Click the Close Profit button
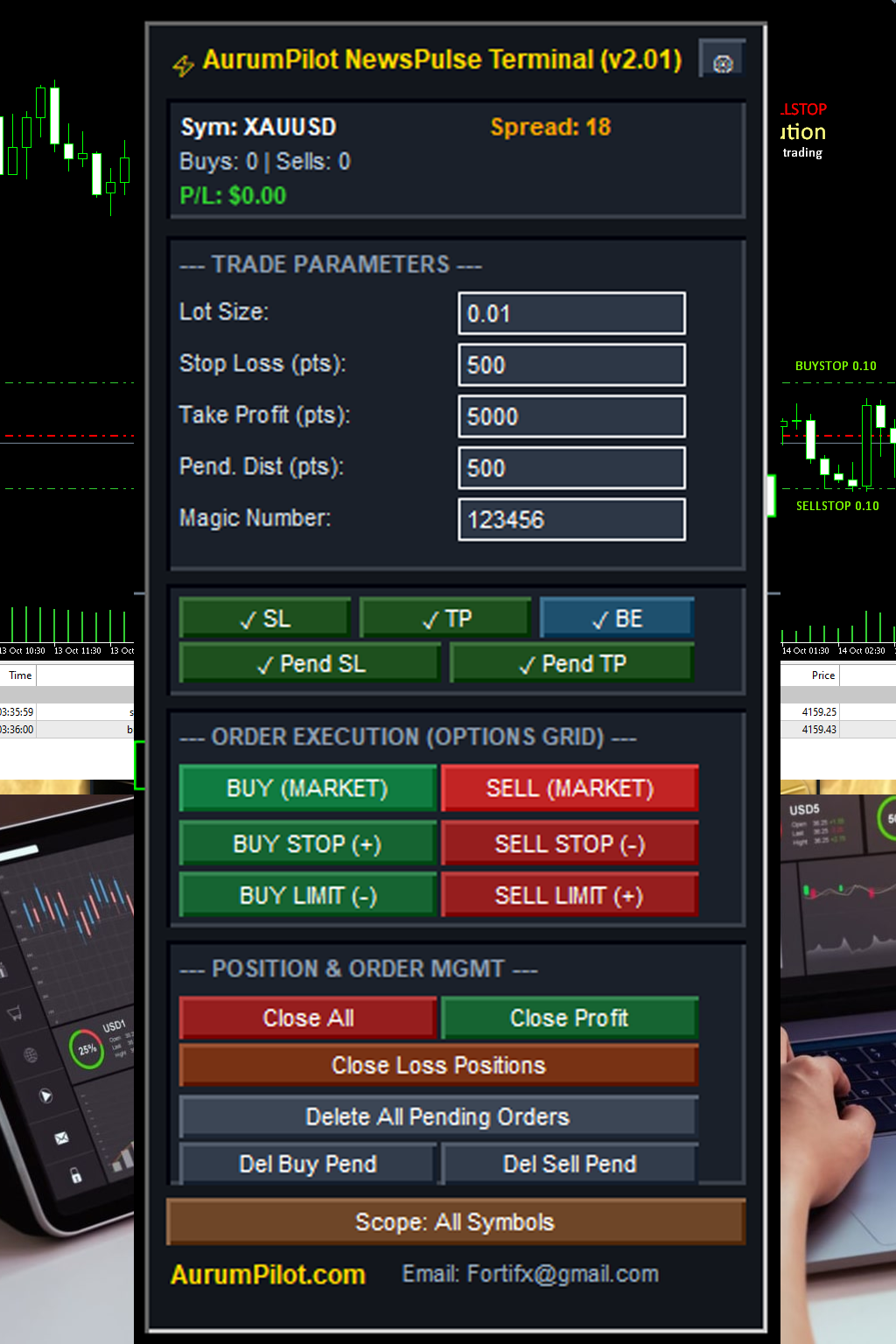The image size is (896, 1344). pyautogui.click(x=570, y=1018)
